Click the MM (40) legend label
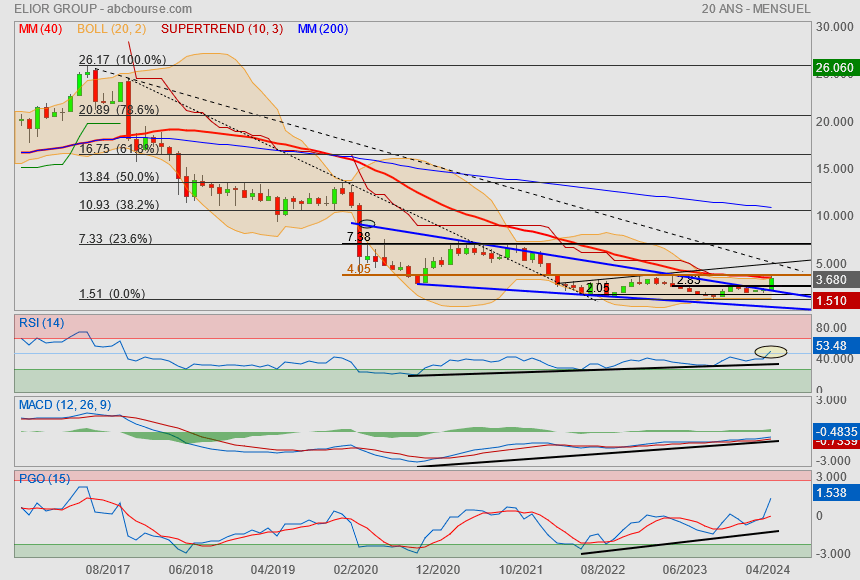This screenshot has width=860, height=580. [x=40, y=29]
